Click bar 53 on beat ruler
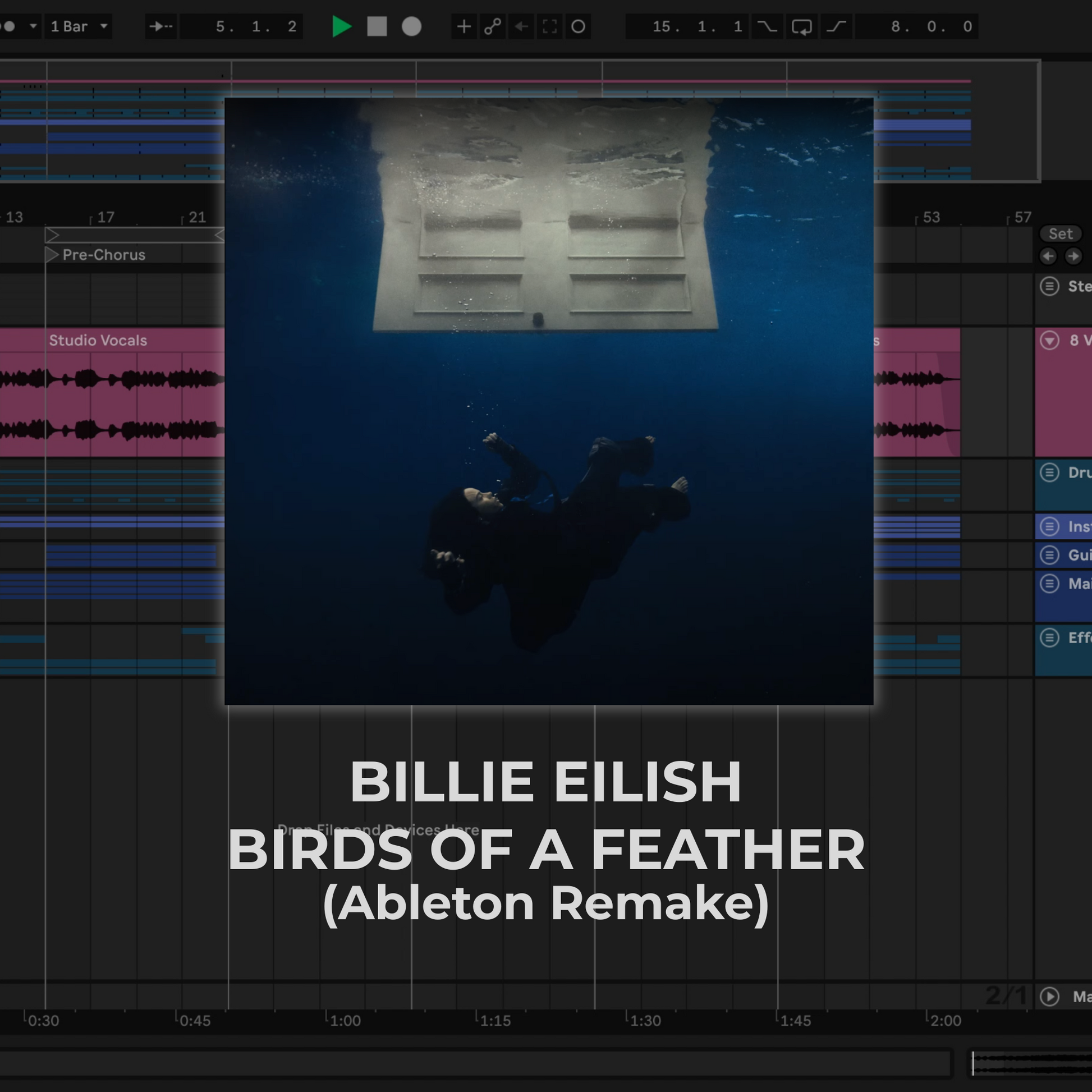The image size is (1092, 1092). pyautogui.click(x=931, y=217)
